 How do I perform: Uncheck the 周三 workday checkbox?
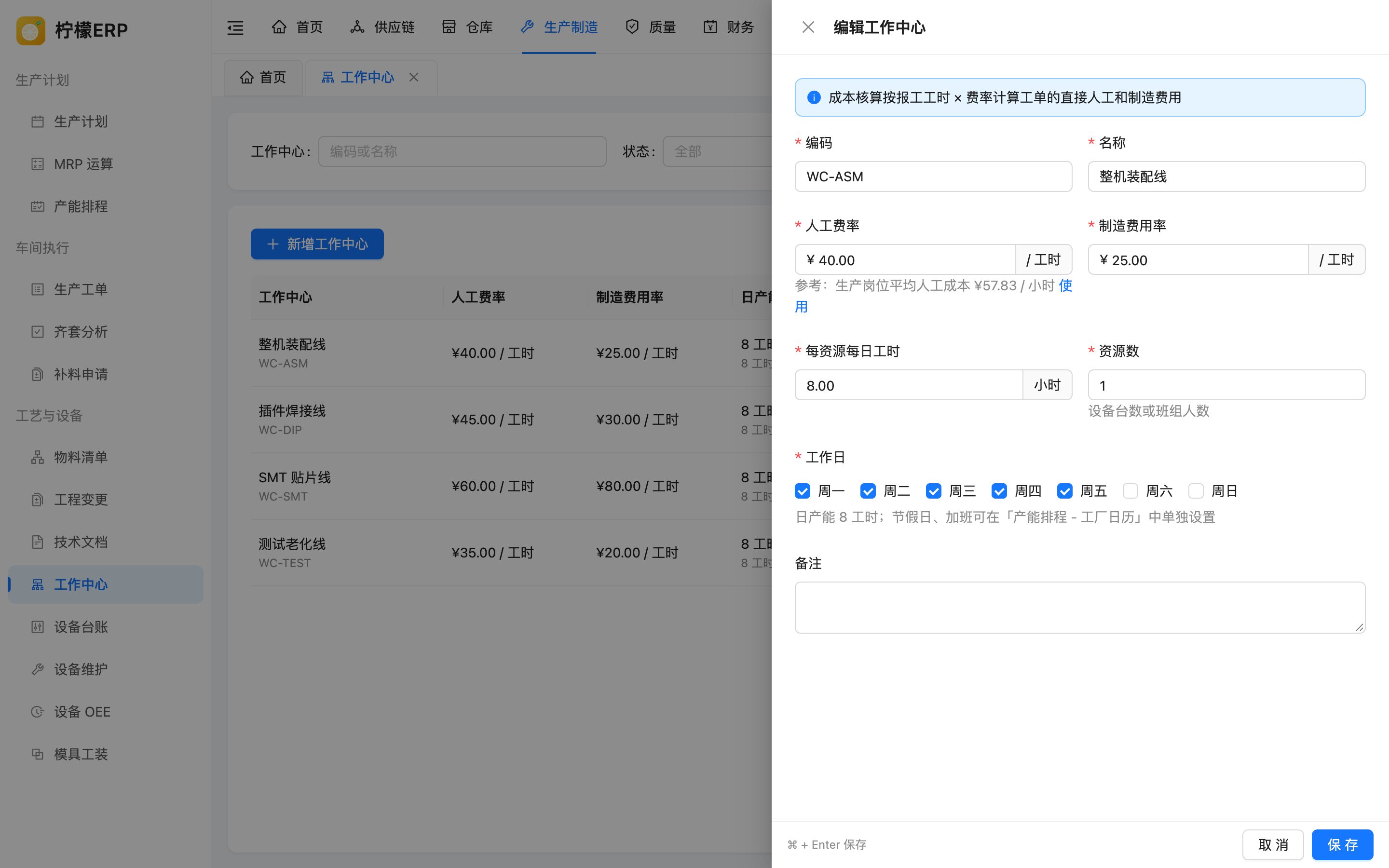click(x=933, y=491)
